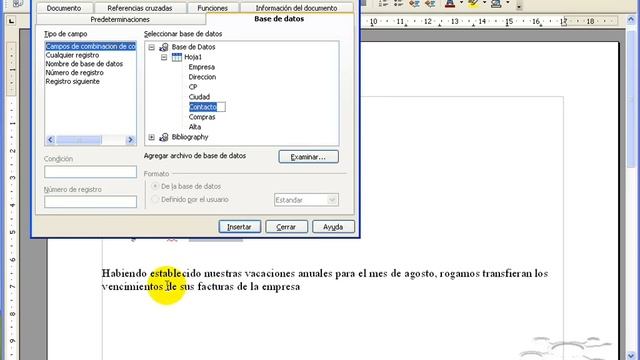Select the Direccion field in tree

(x=202, y=77)
